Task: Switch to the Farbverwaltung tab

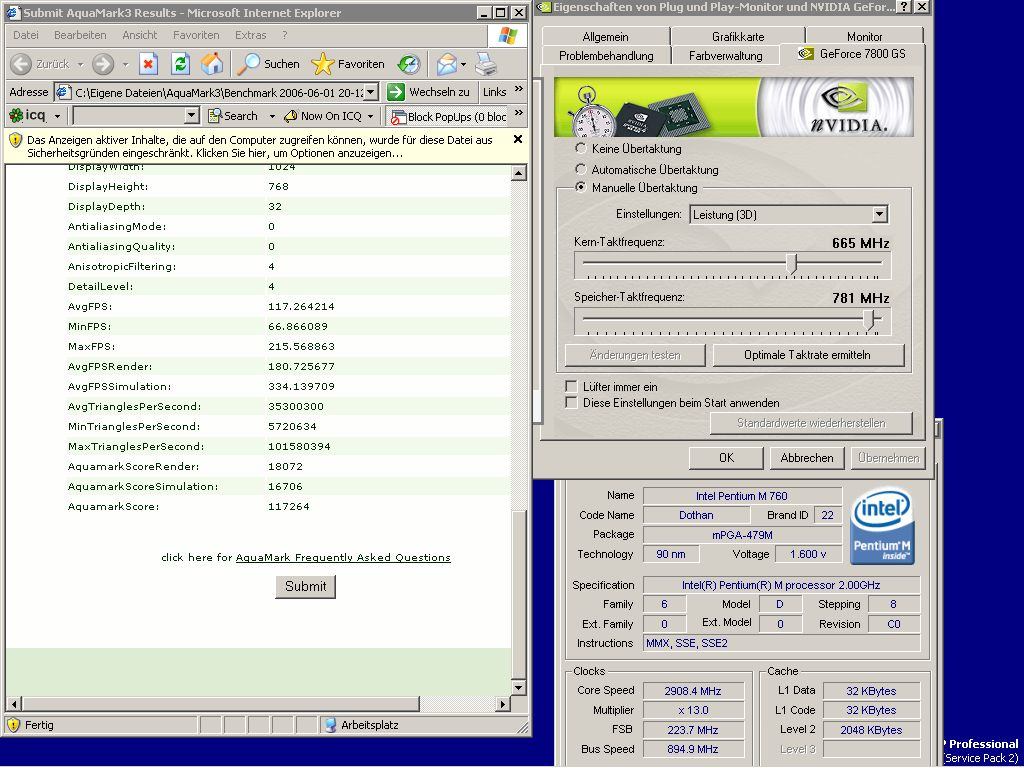Action: click(x=726, y=56)
